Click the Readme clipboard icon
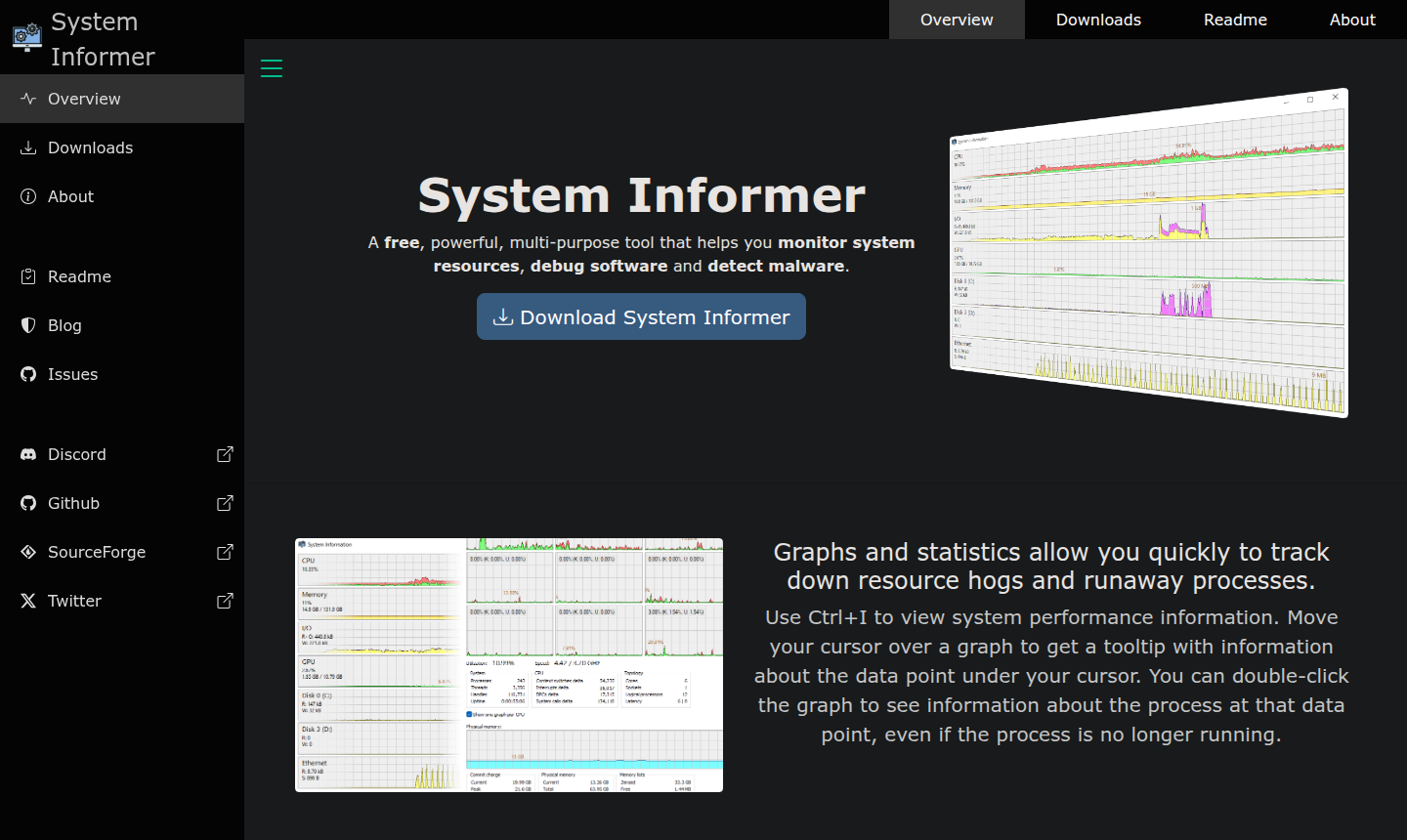The width and height of the screenshot is (1407, 840). [28, 276]
